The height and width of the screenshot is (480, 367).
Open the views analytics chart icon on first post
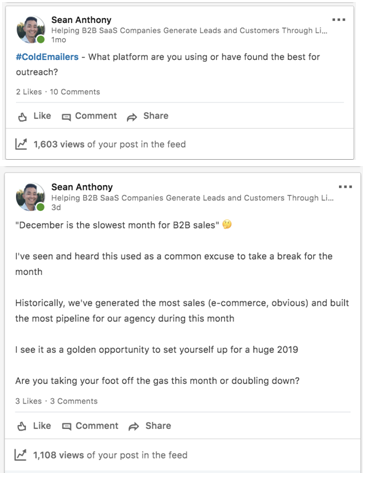click(21, 144)
